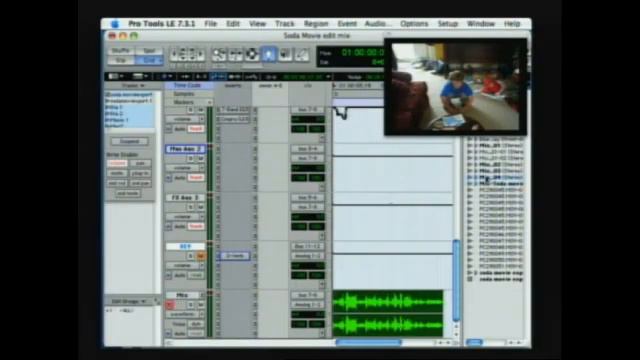
Task: Open the Track menu
Action: [284, 24]
